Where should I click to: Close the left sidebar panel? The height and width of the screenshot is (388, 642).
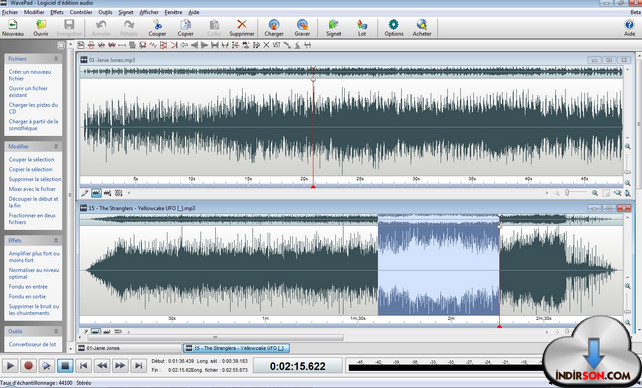coord(61,45)
